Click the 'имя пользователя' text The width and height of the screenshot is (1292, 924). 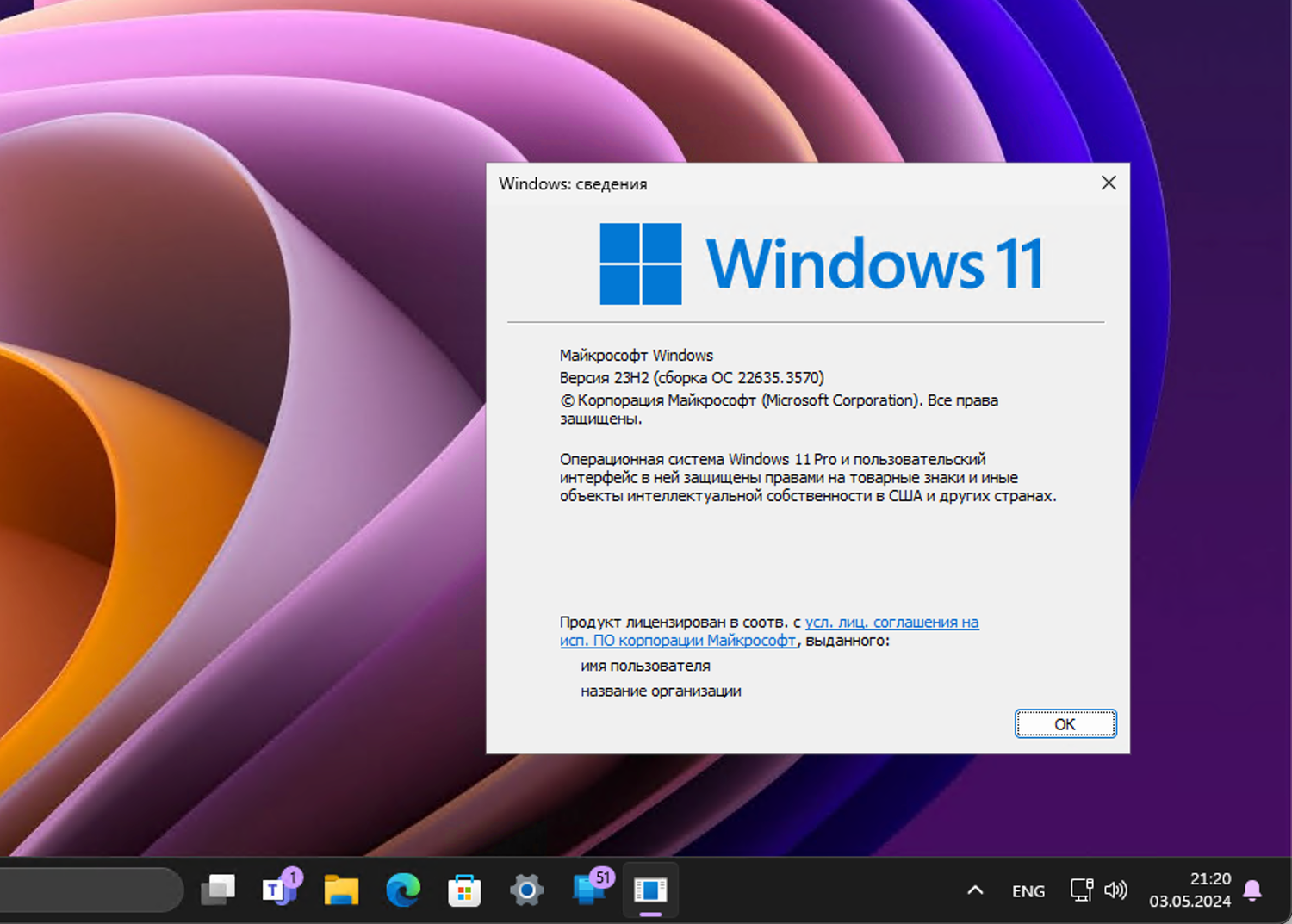coord(645,666)
